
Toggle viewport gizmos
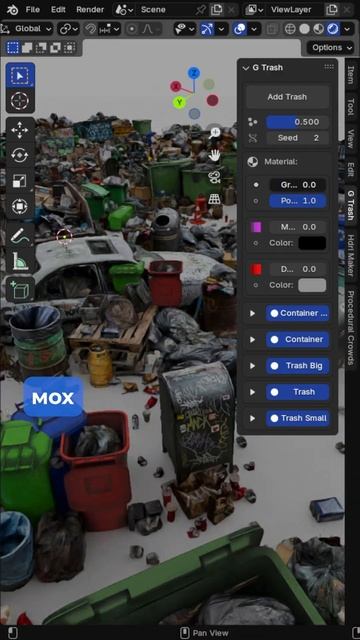[x=207, y=29]
